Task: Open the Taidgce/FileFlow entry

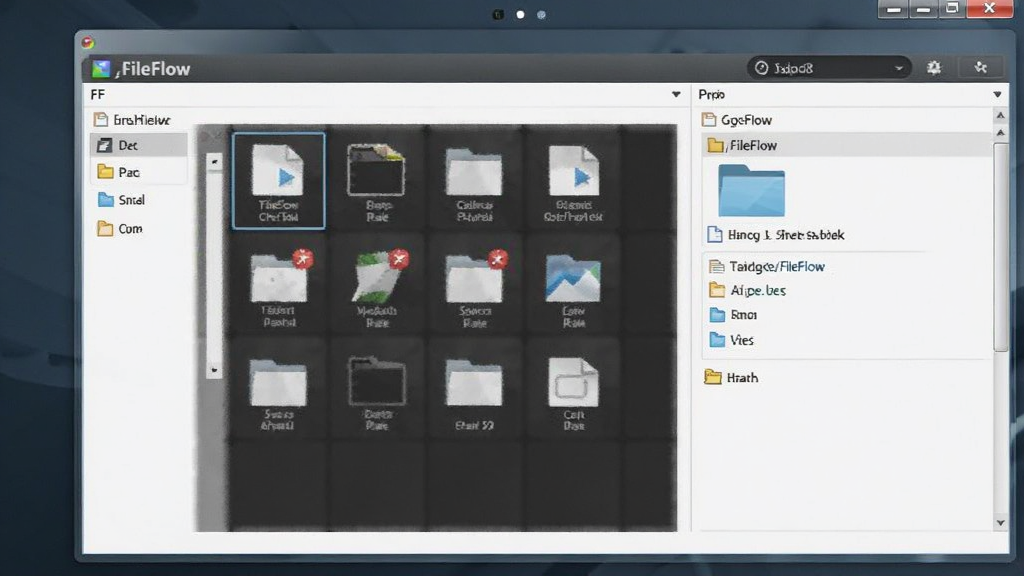Action: 767,266
